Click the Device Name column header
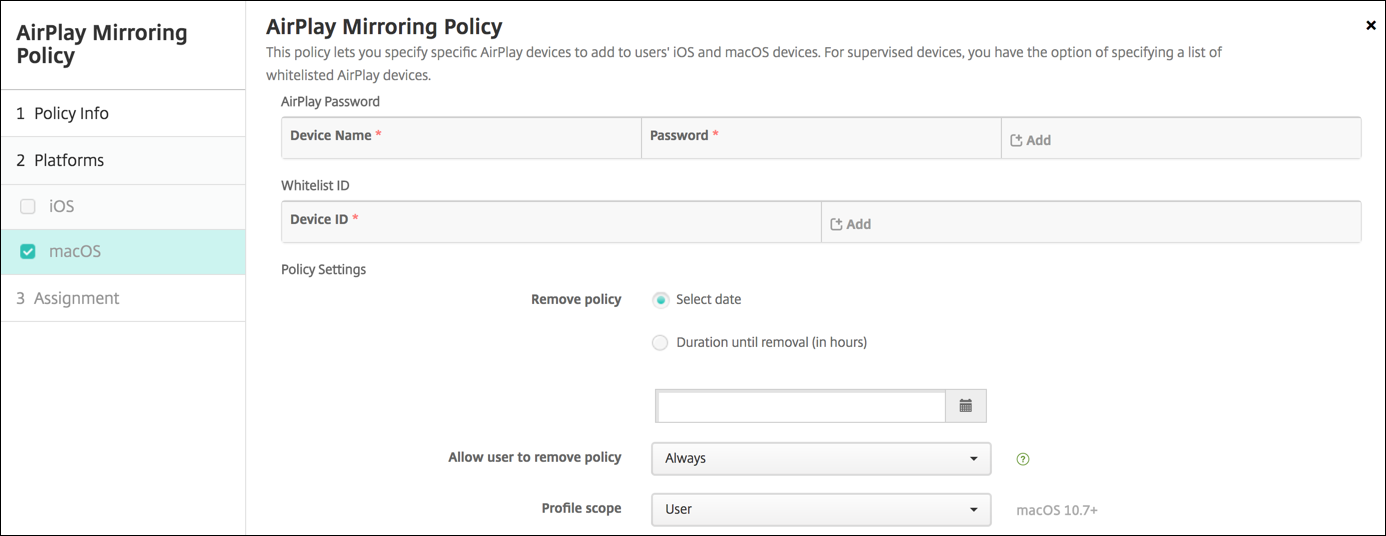 pyautogui.click(x=331, y=136)
